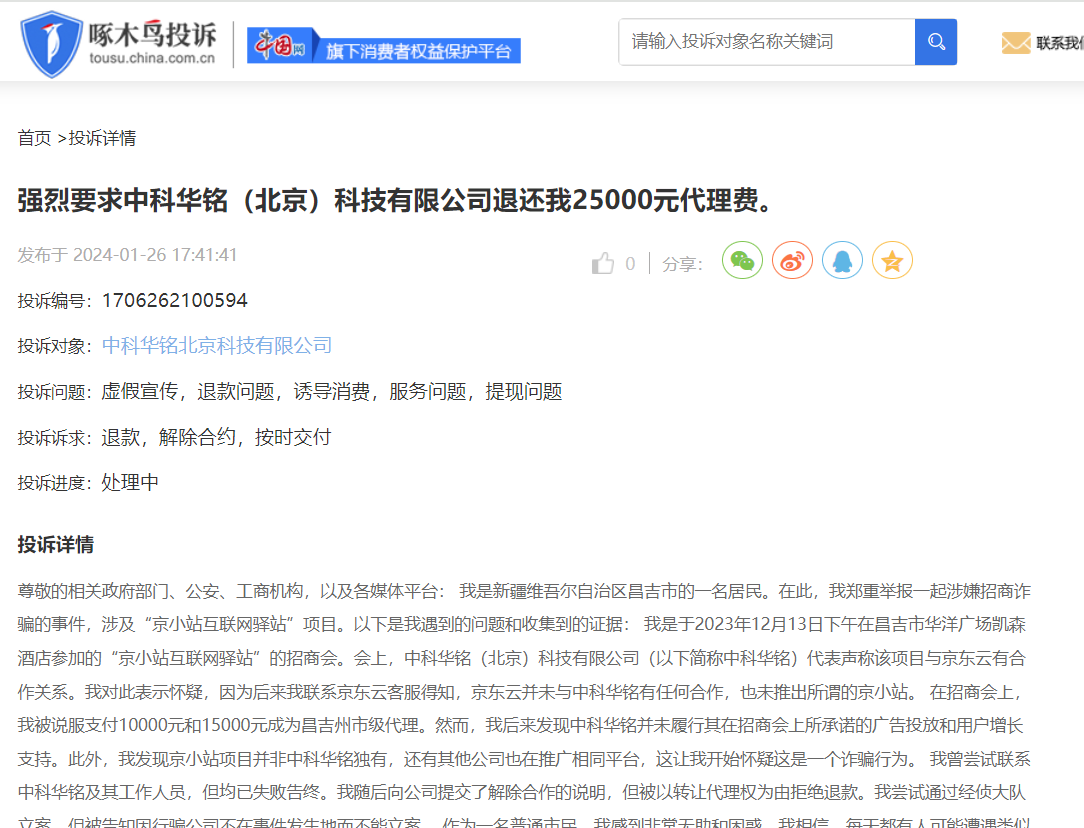This screenshot has width=1084, height=828.
Task: Click the 投诉详情 section heading
Action: 56,545
